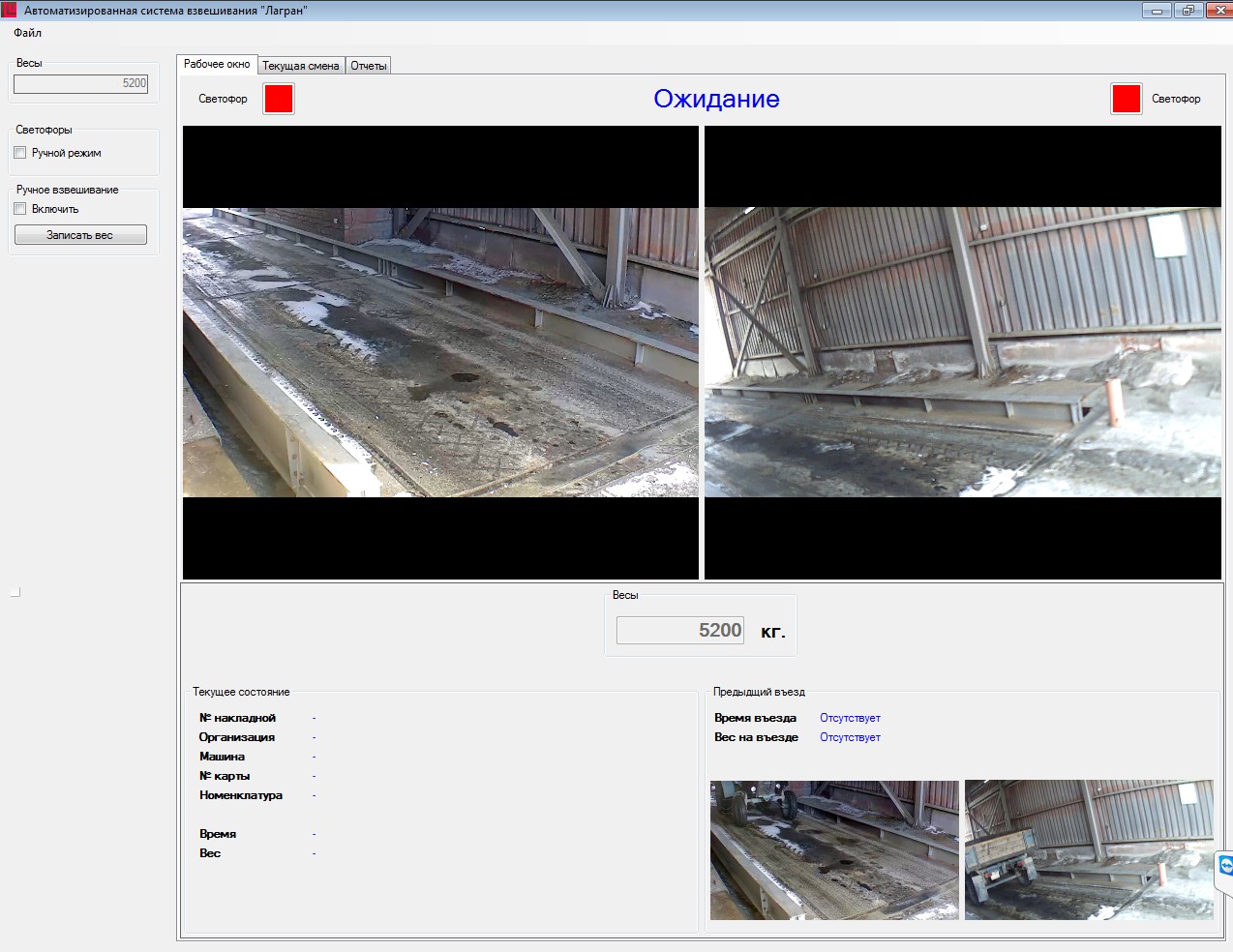This screenshot has width=1233, height=952.
Task: Open the right previous-entry thumbnail with trailer
Action: [1089, 850]
